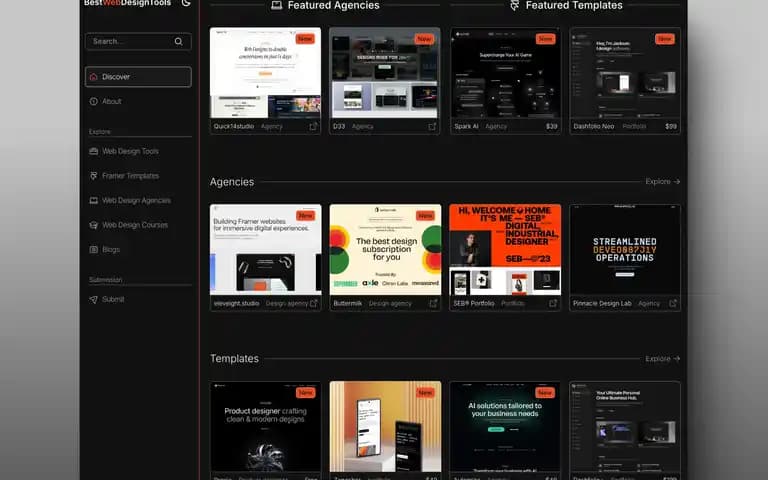
Task: Open Personal Online Business Hub thumbnail
Action: tap(625, 427)
